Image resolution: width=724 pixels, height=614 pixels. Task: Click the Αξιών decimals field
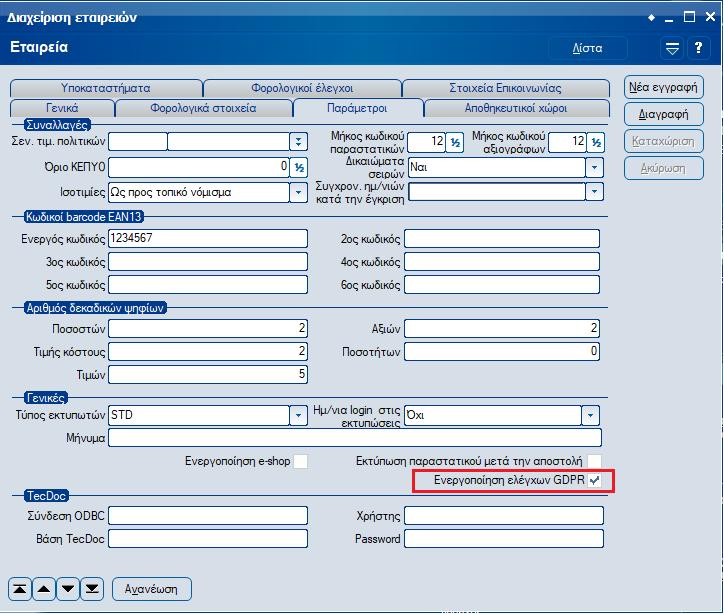coord(502,329)
